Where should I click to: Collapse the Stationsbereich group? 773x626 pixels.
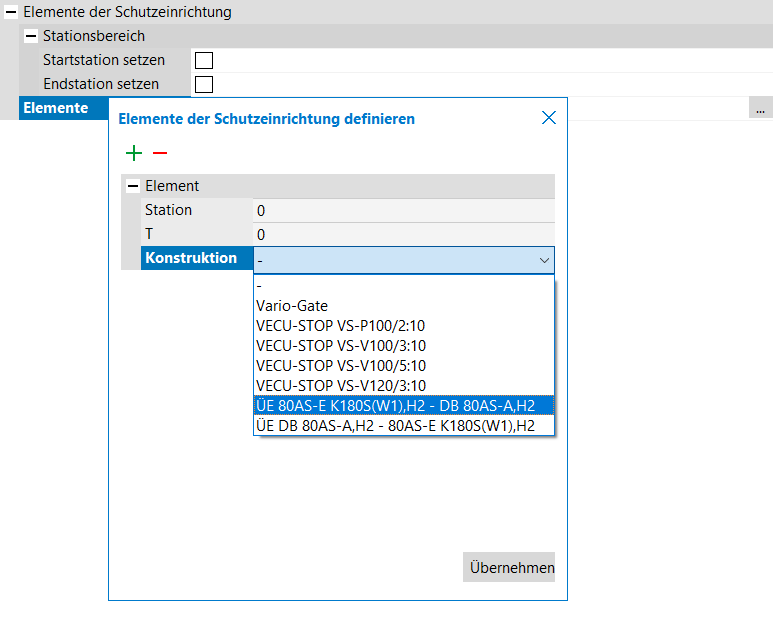[31, 37]
